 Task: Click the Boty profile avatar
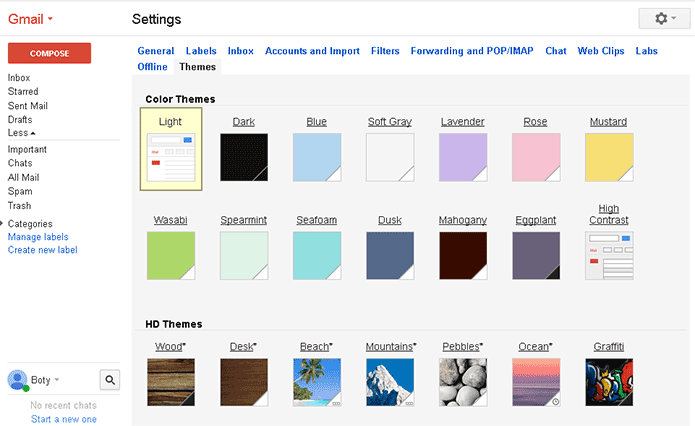(x=17, y=380)
